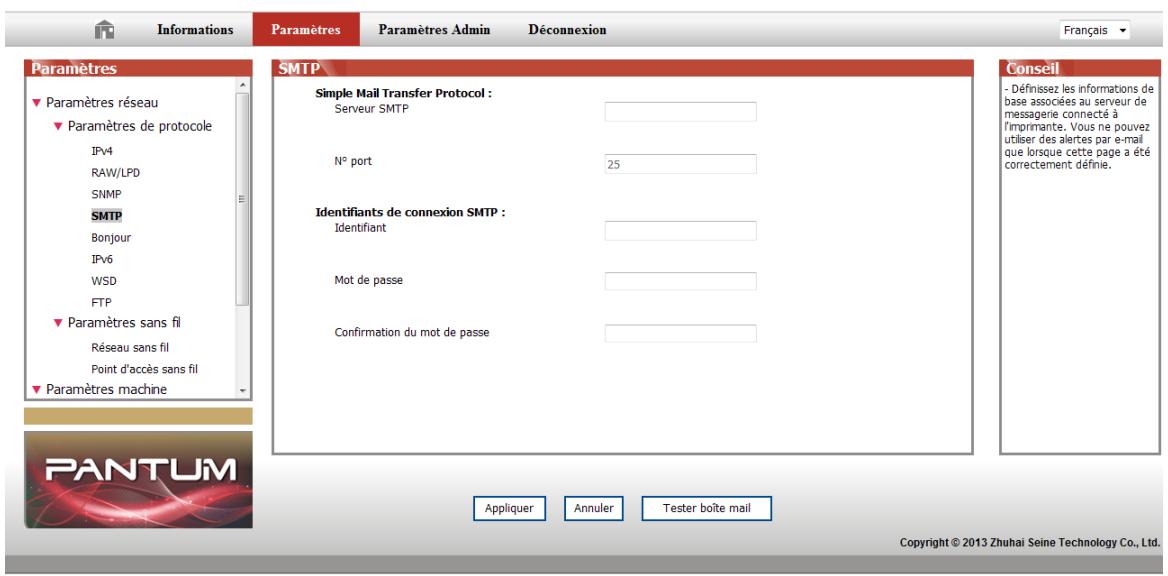The image size is (1168, 576).
Task: Open the Paramètres Admin tab
Action: click(x=433, y=30)
